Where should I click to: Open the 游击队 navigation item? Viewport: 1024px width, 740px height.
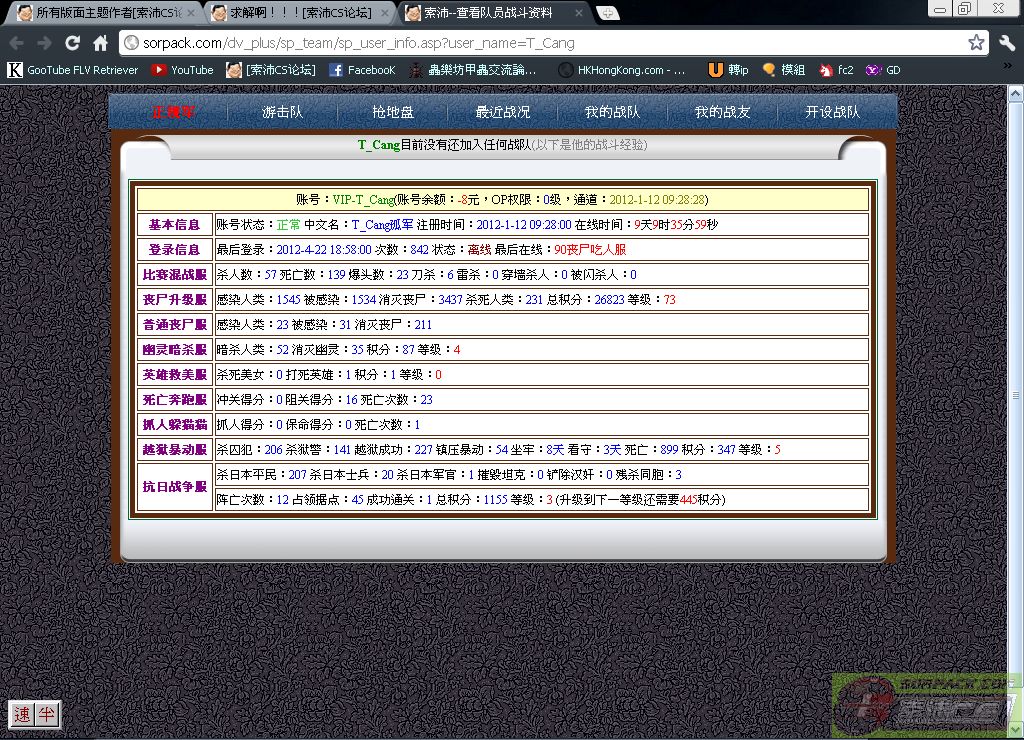(283, 112)
